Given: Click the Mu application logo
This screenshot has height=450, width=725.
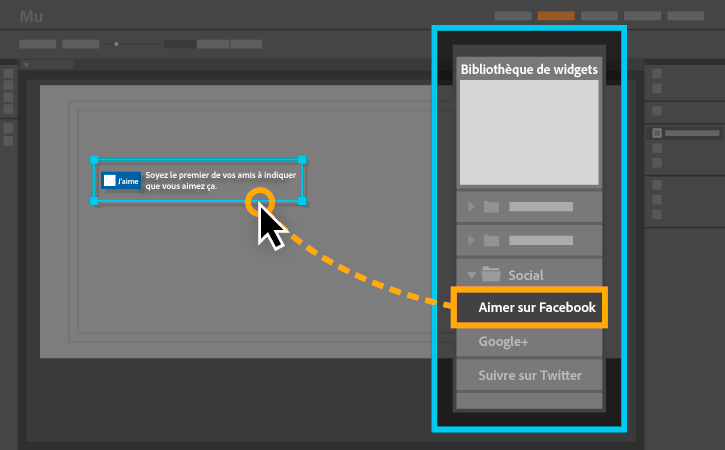Looking at the screenshot, I should point(31,16).
